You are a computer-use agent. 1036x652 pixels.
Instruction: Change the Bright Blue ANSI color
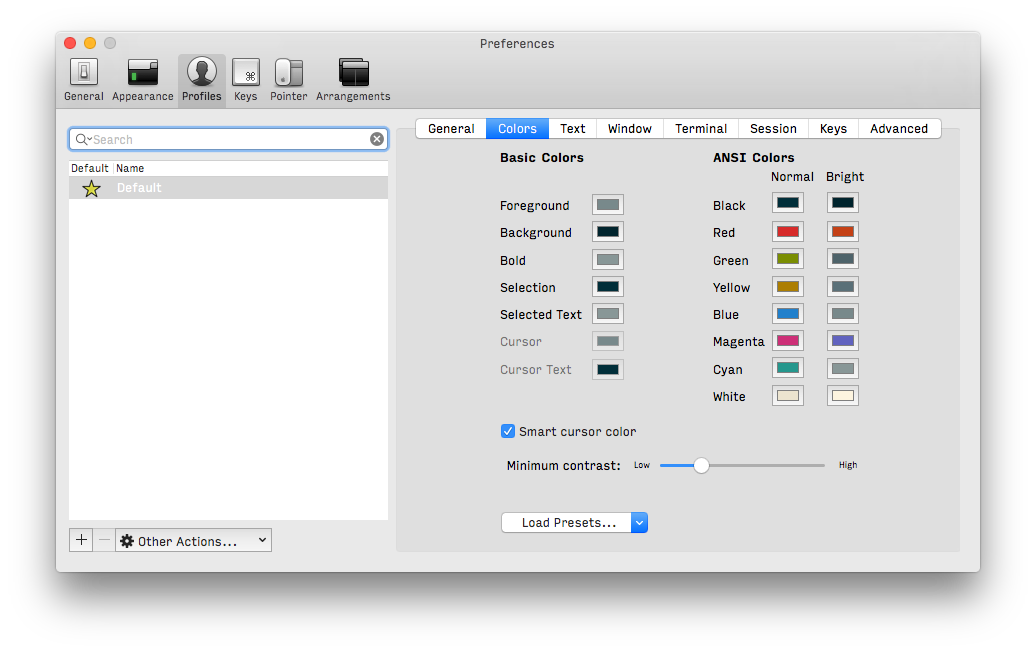(842, 314)
